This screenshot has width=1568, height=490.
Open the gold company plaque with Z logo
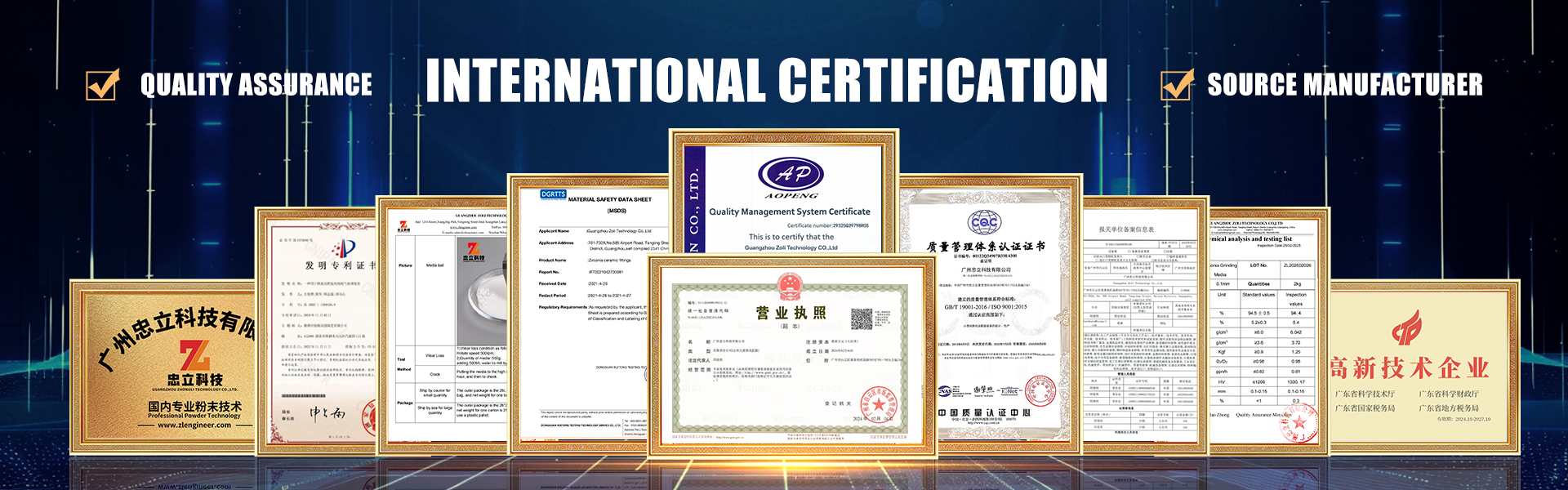pos(163,367)
